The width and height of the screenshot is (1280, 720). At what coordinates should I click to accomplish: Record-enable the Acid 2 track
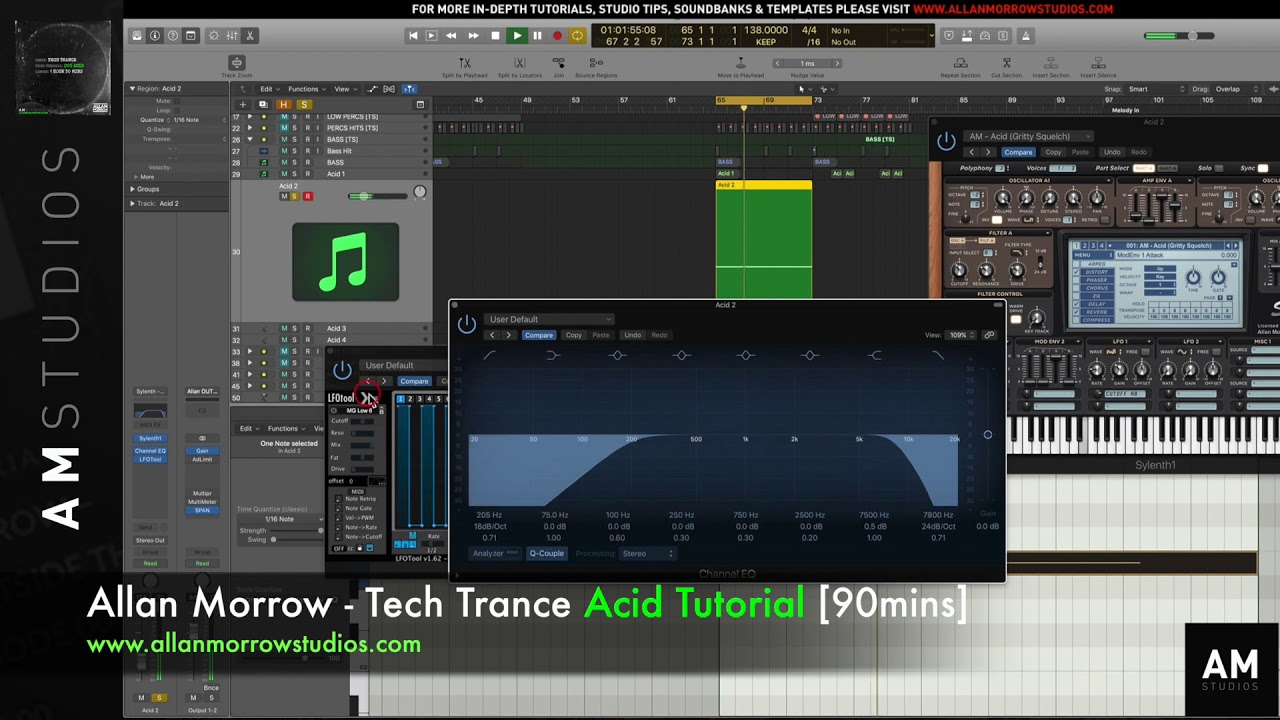click(x=307, y=196)
